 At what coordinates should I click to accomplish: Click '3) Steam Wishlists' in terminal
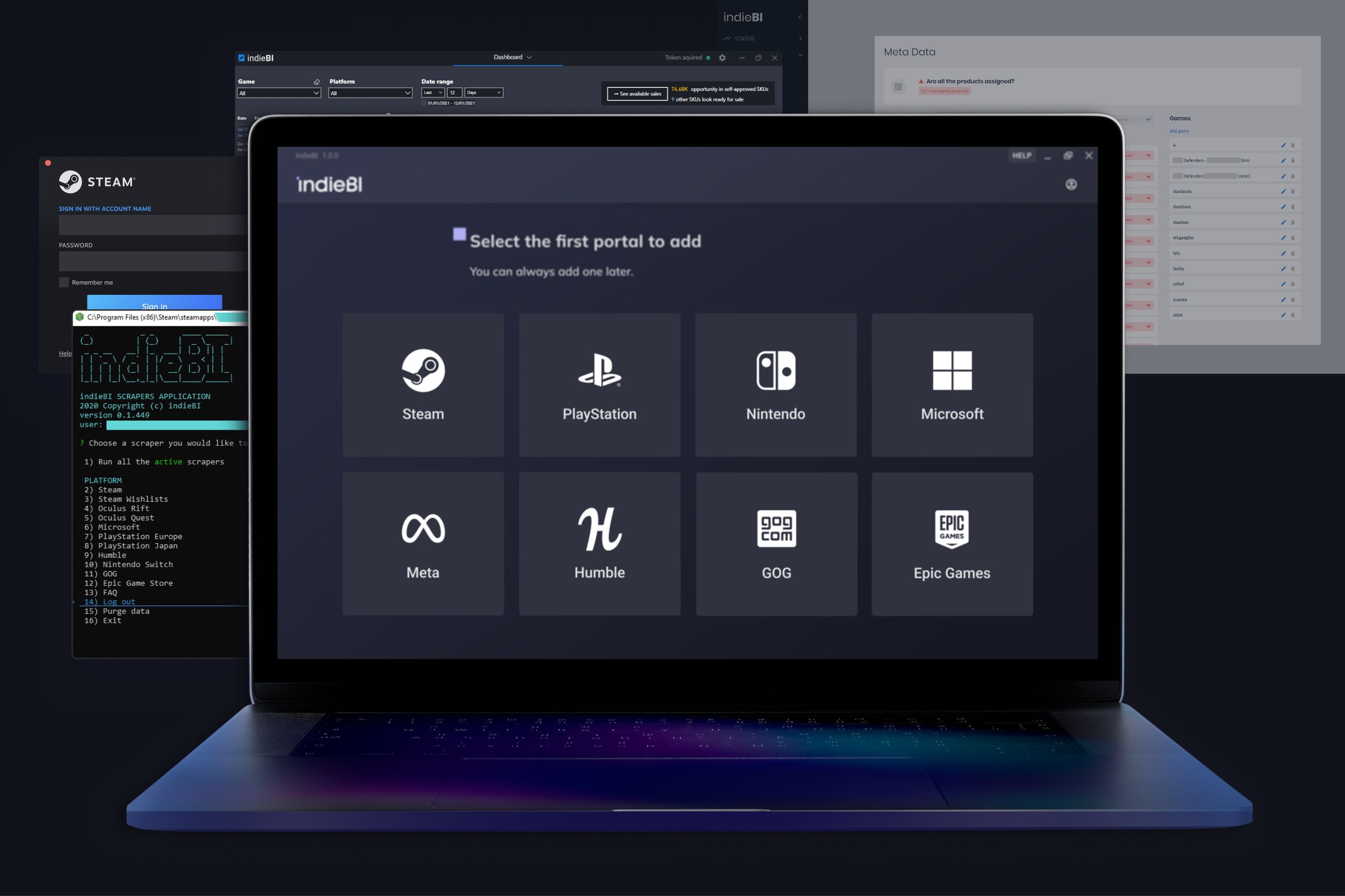coord(126,499)
